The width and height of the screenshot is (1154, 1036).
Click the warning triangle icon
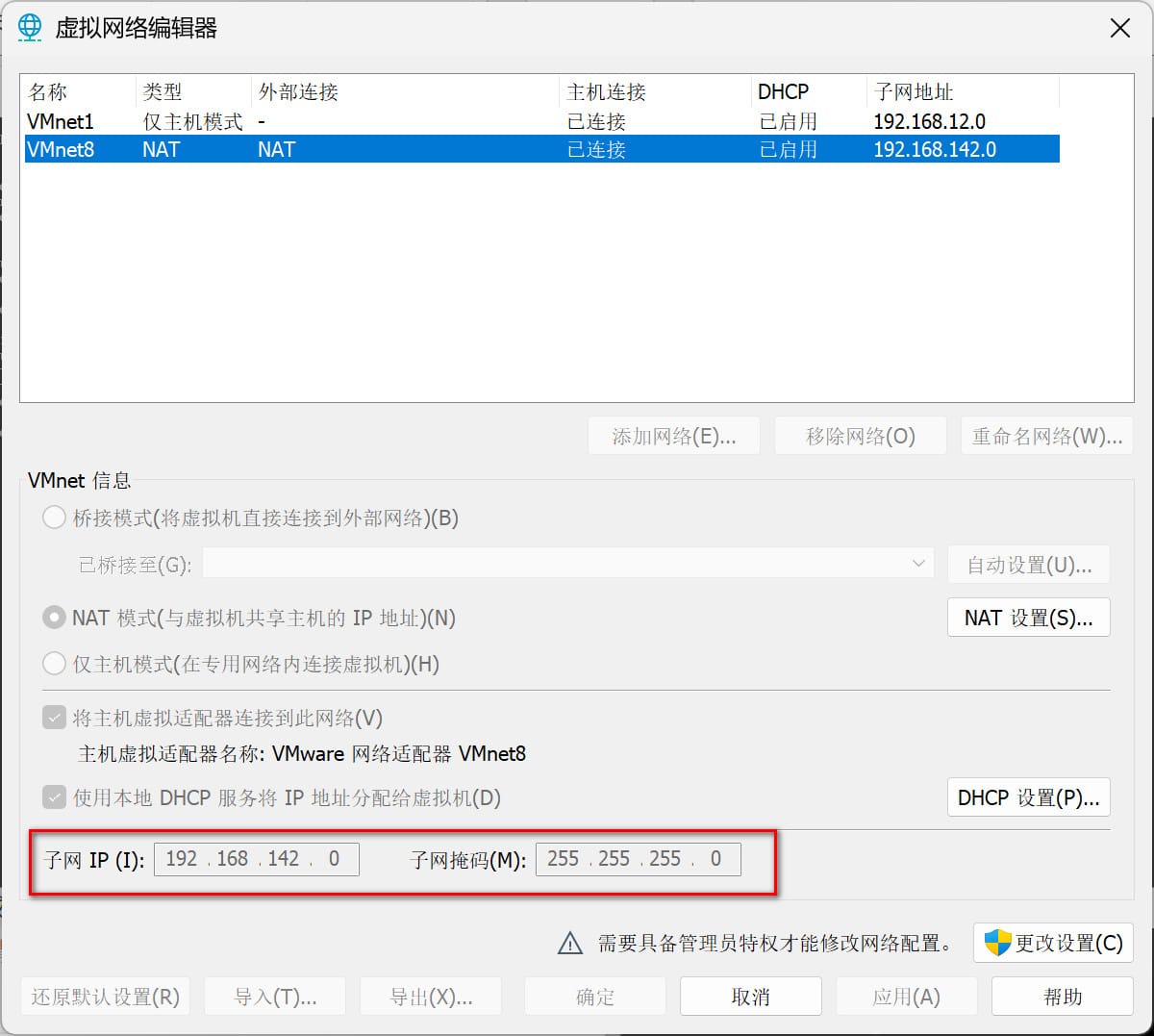[x=570, y=944]
